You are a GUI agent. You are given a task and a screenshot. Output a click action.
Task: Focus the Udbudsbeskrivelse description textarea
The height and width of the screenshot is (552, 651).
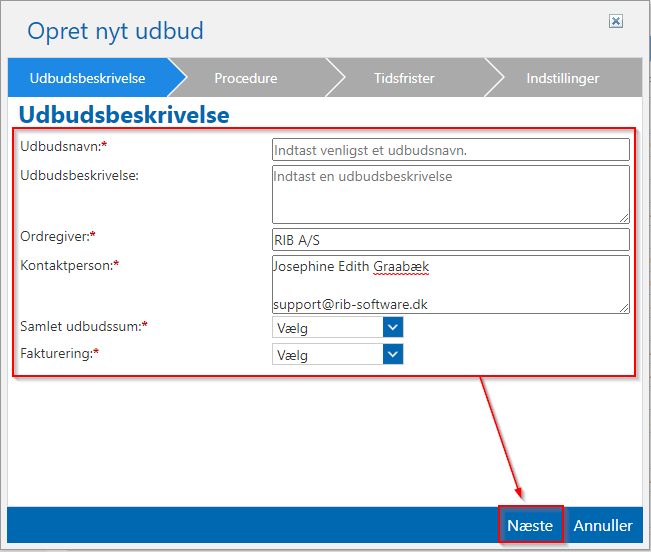pos(450,193)
